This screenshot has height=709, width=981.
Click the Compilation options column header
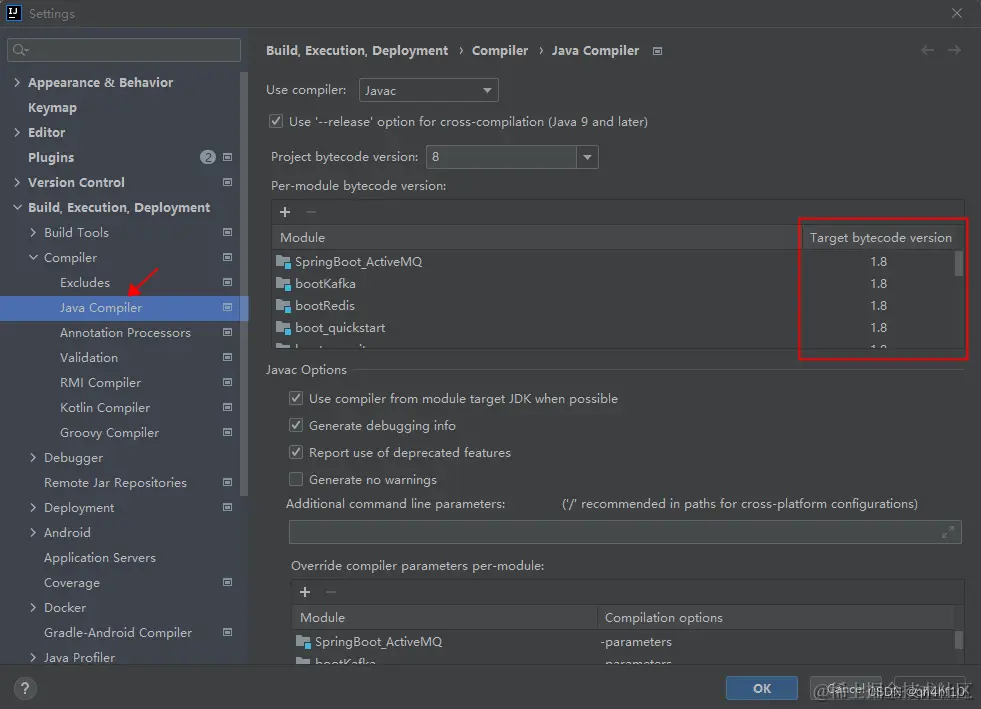(663, 618)
